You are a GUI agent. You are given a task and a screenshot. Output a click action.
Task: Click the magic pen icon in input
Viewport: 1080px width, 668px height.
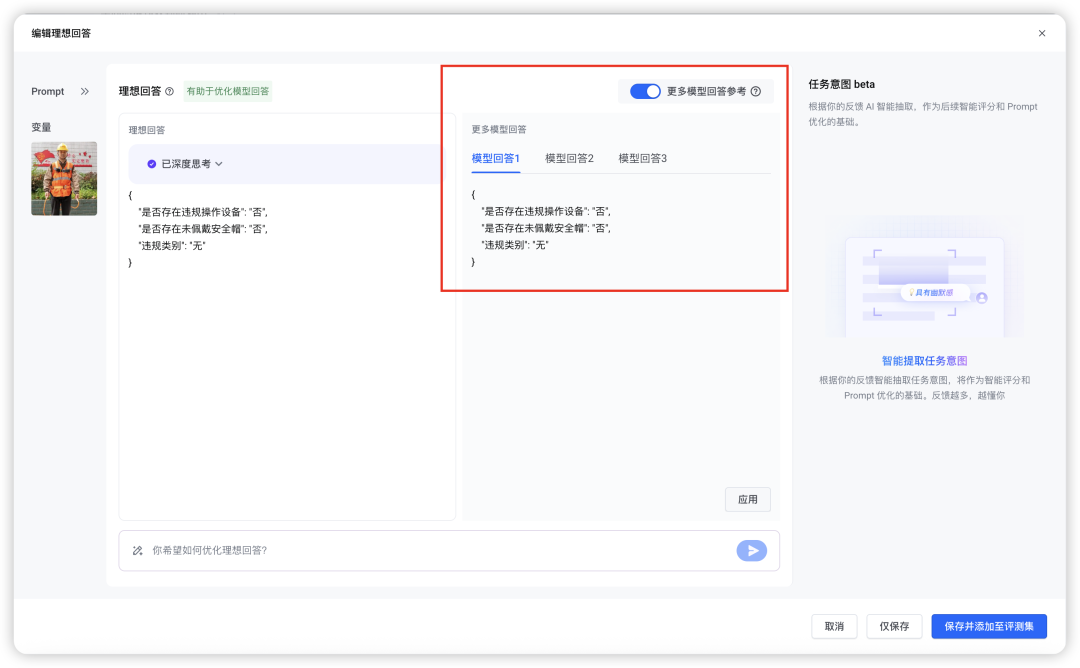(x=138, y=550)
